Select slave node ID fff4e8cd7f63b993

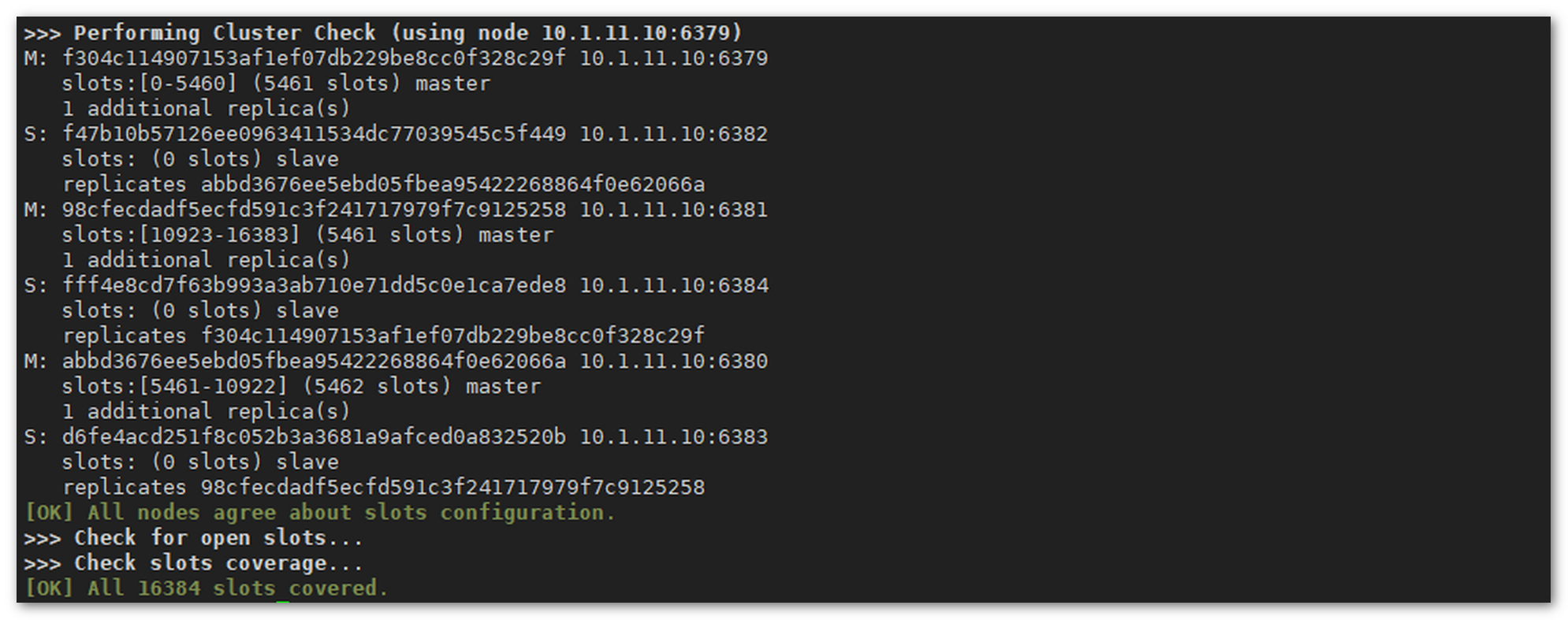pyautogui.click(x=314, y=285)
